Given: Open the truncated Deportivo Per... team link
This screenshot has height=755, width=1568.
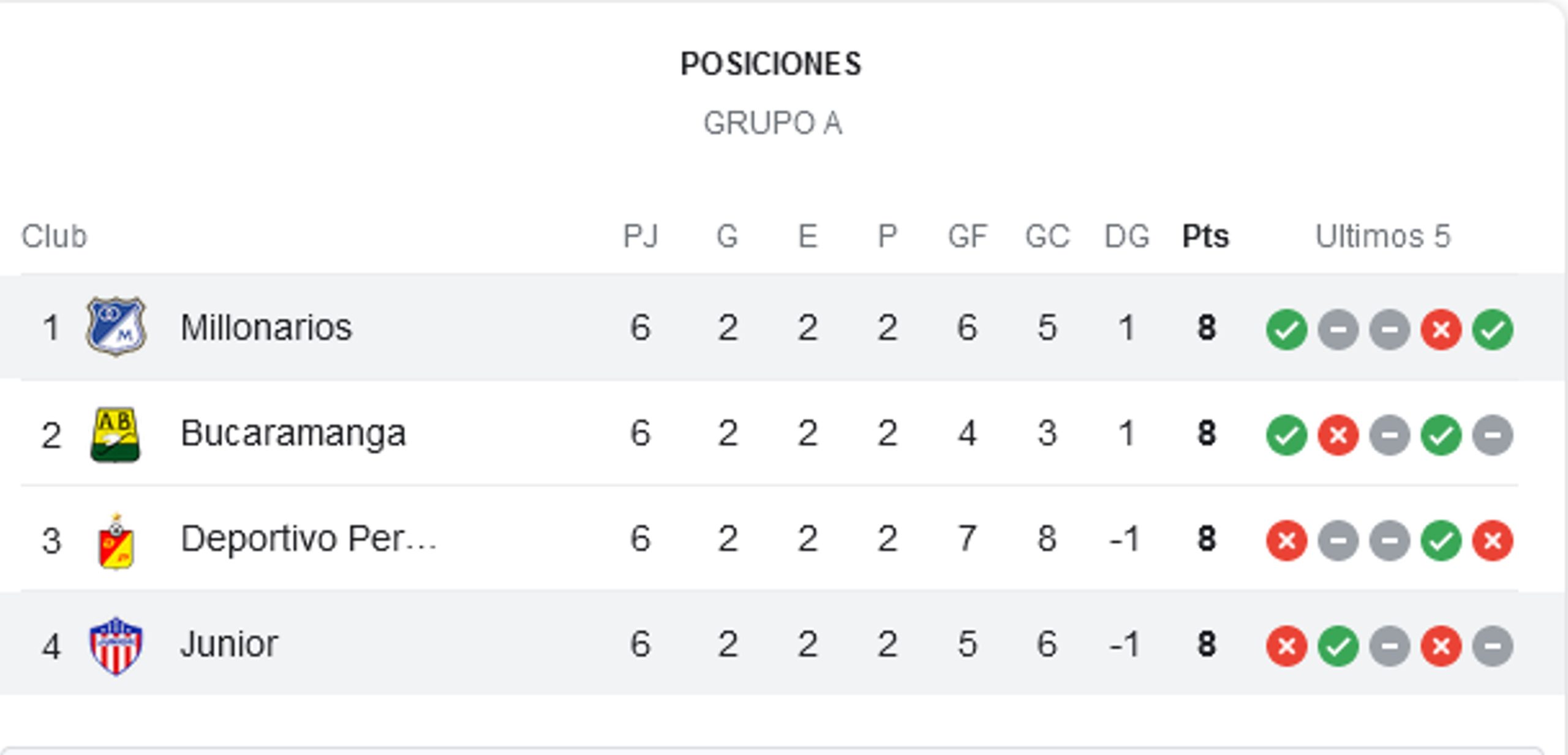Looking at the screenshot, I should 308,539.
